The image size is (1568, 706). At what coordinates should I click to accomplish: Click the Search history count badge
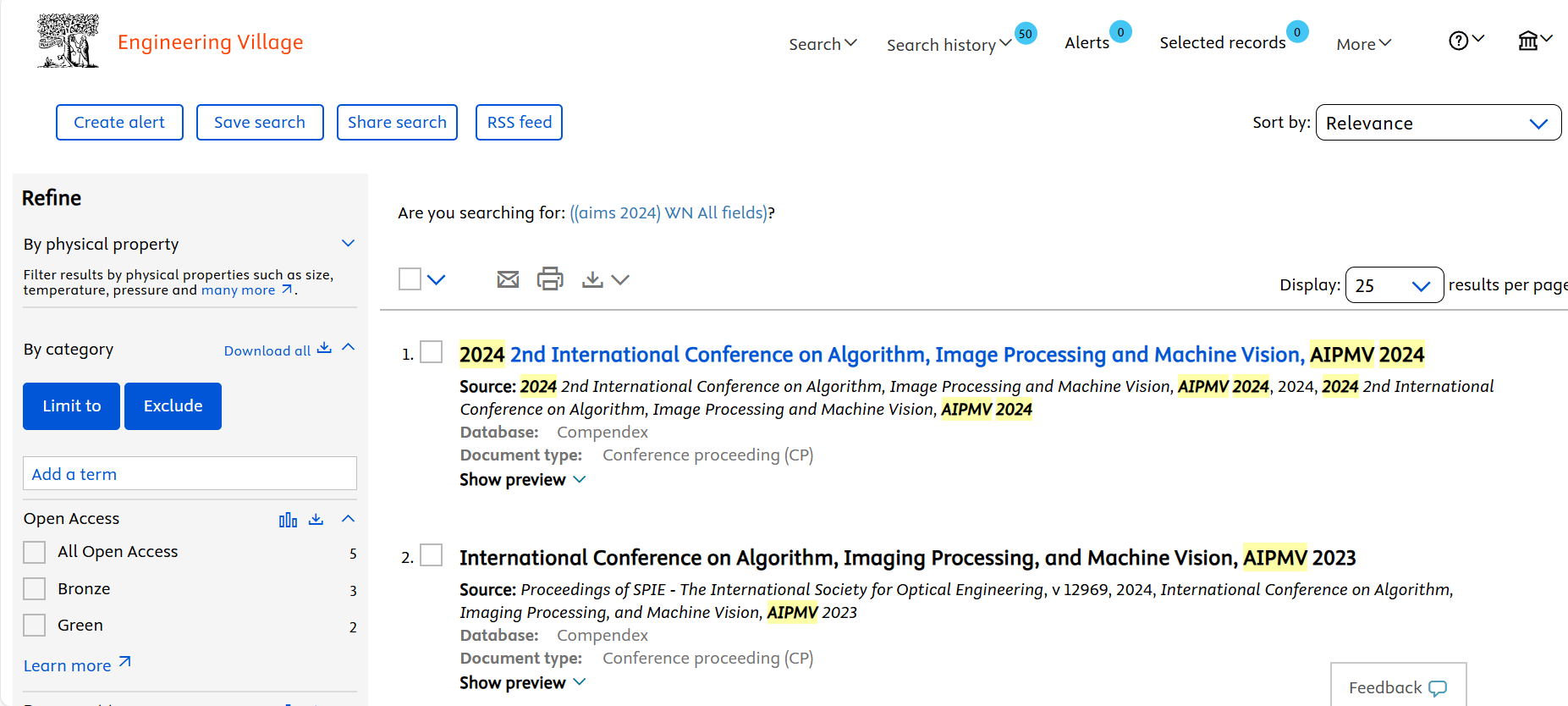click(x=1026, y=34)
